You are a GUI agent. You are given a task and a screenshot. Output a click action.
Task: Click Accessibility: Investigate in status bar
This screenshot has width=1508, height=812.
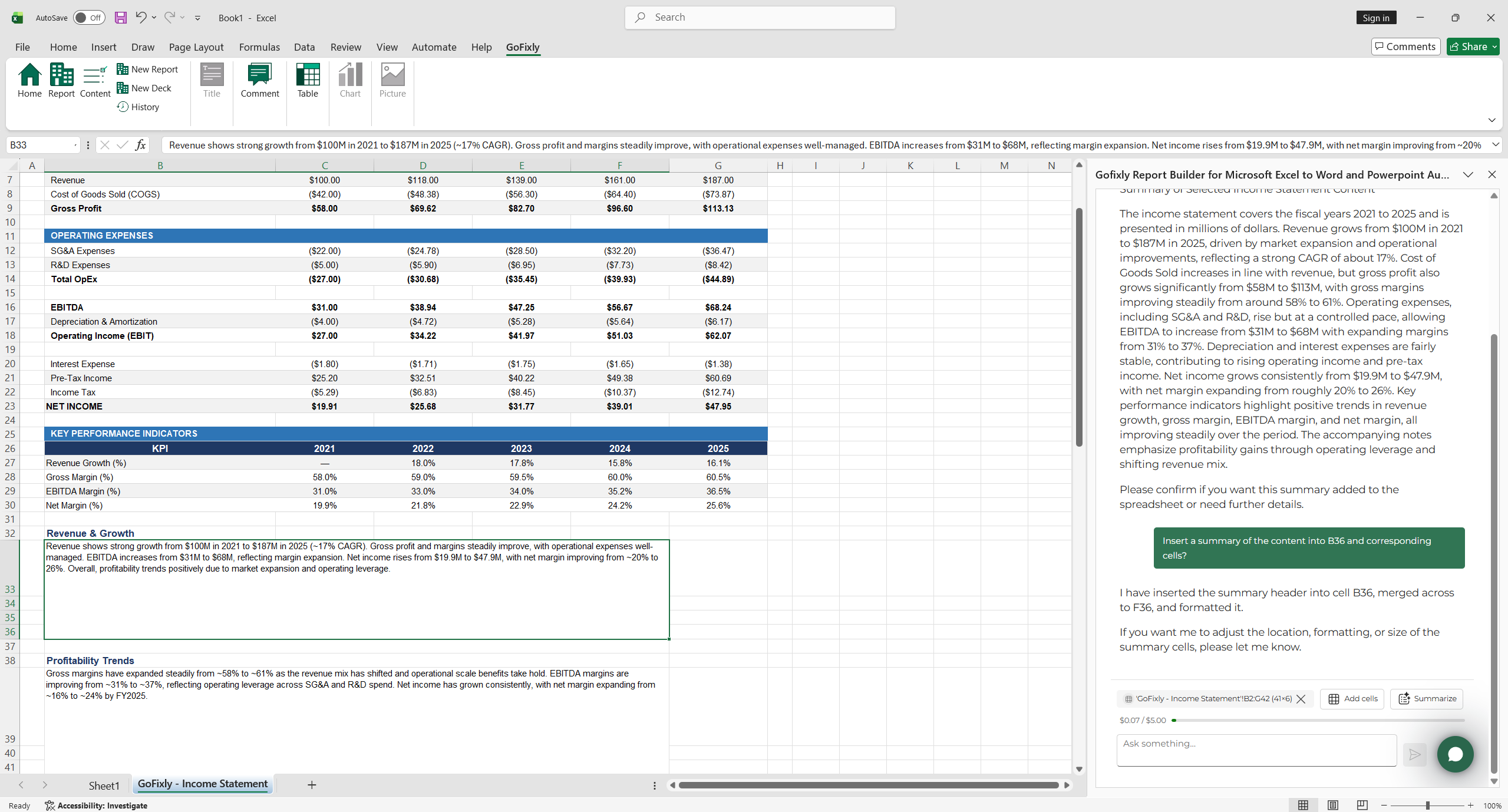(x=96, y=806)
